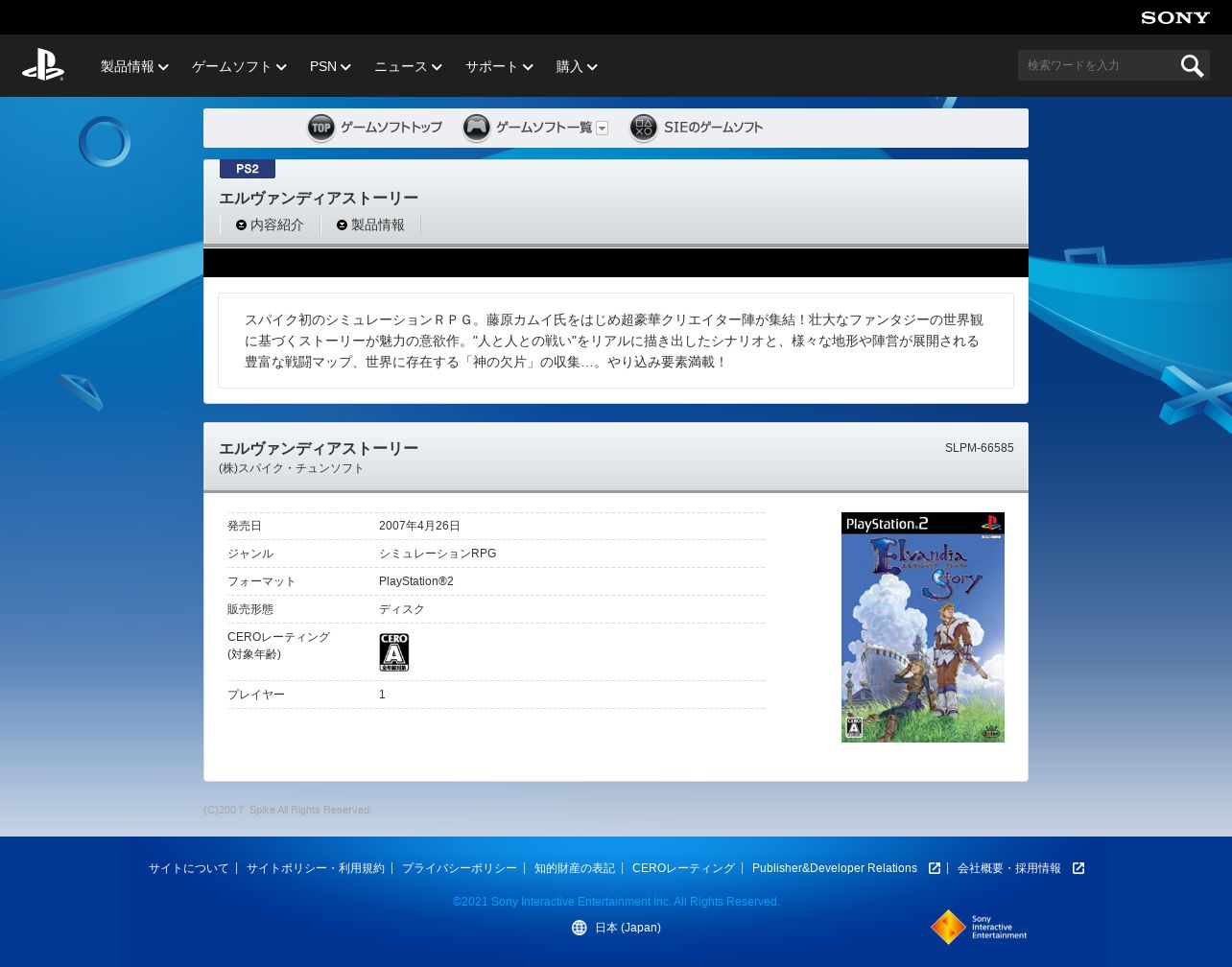Viewport: 1232px width, 967px height.
Task: Expand the ニュース navigation menu
Action: click(x=408, y=66)
